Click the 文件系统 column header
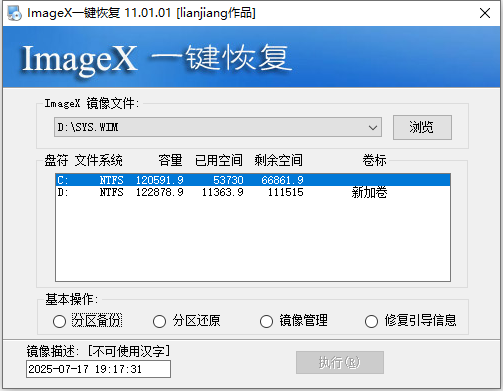 coord(99,160)
